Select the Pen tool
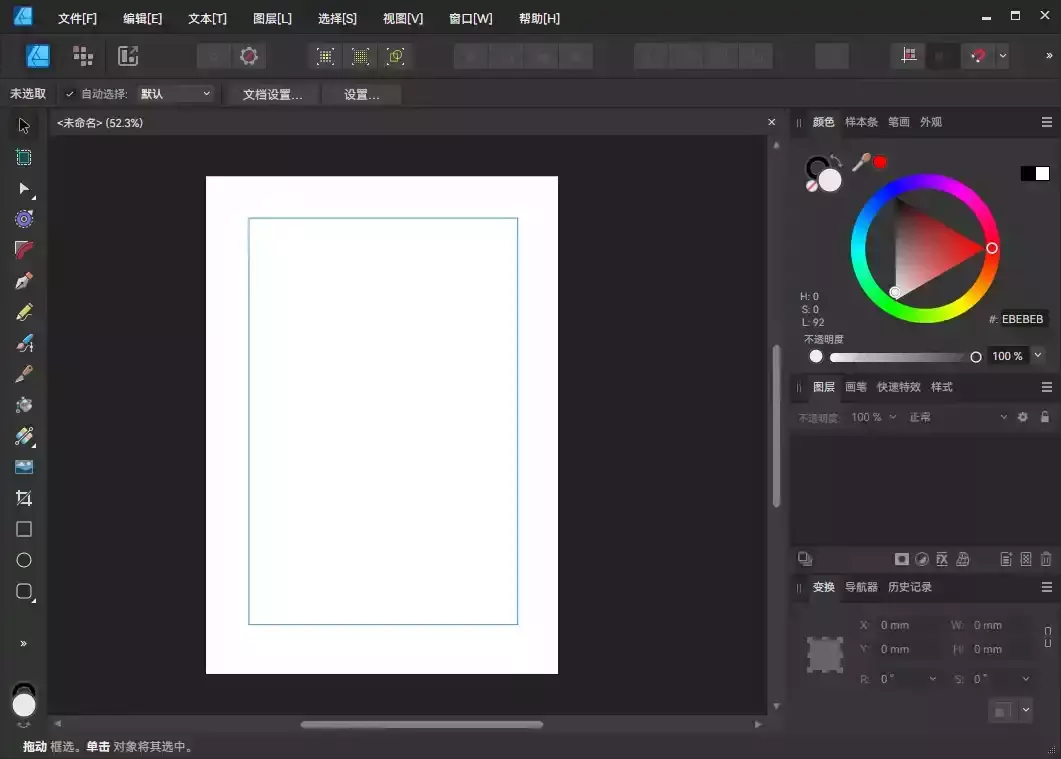This screenshot has height=759, width=1061. tap(24, 281)
